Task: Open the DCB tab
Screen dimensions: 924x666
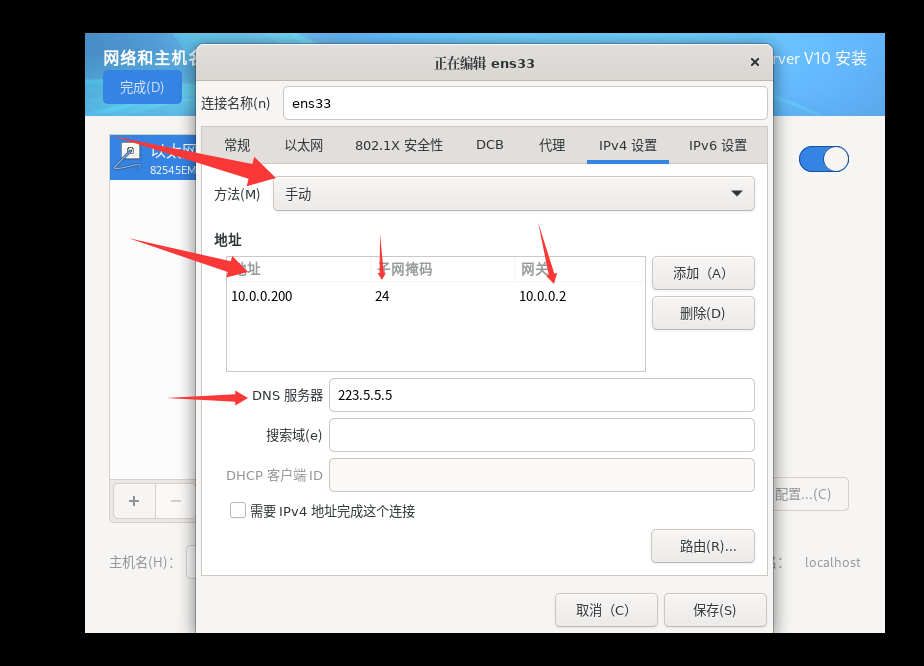Action: 489,145
